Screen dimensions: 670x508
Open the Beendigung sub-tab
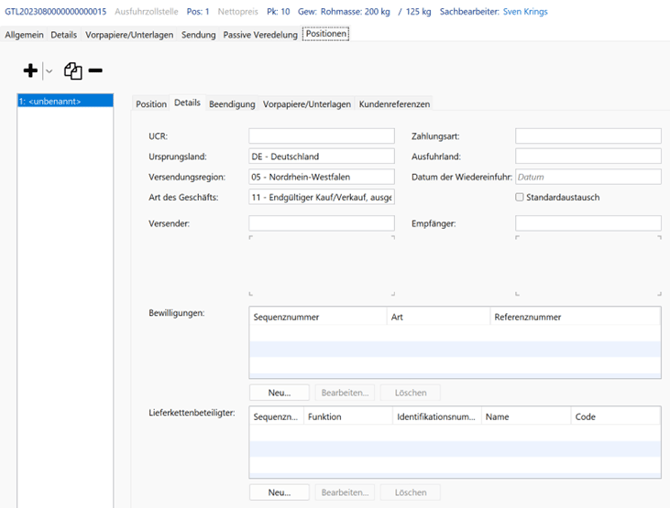[232, 104]
